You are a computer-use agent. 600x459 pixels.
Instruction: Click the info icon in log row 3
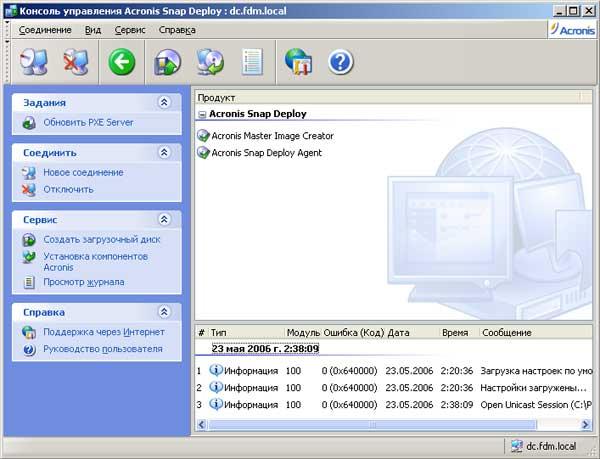216,404
